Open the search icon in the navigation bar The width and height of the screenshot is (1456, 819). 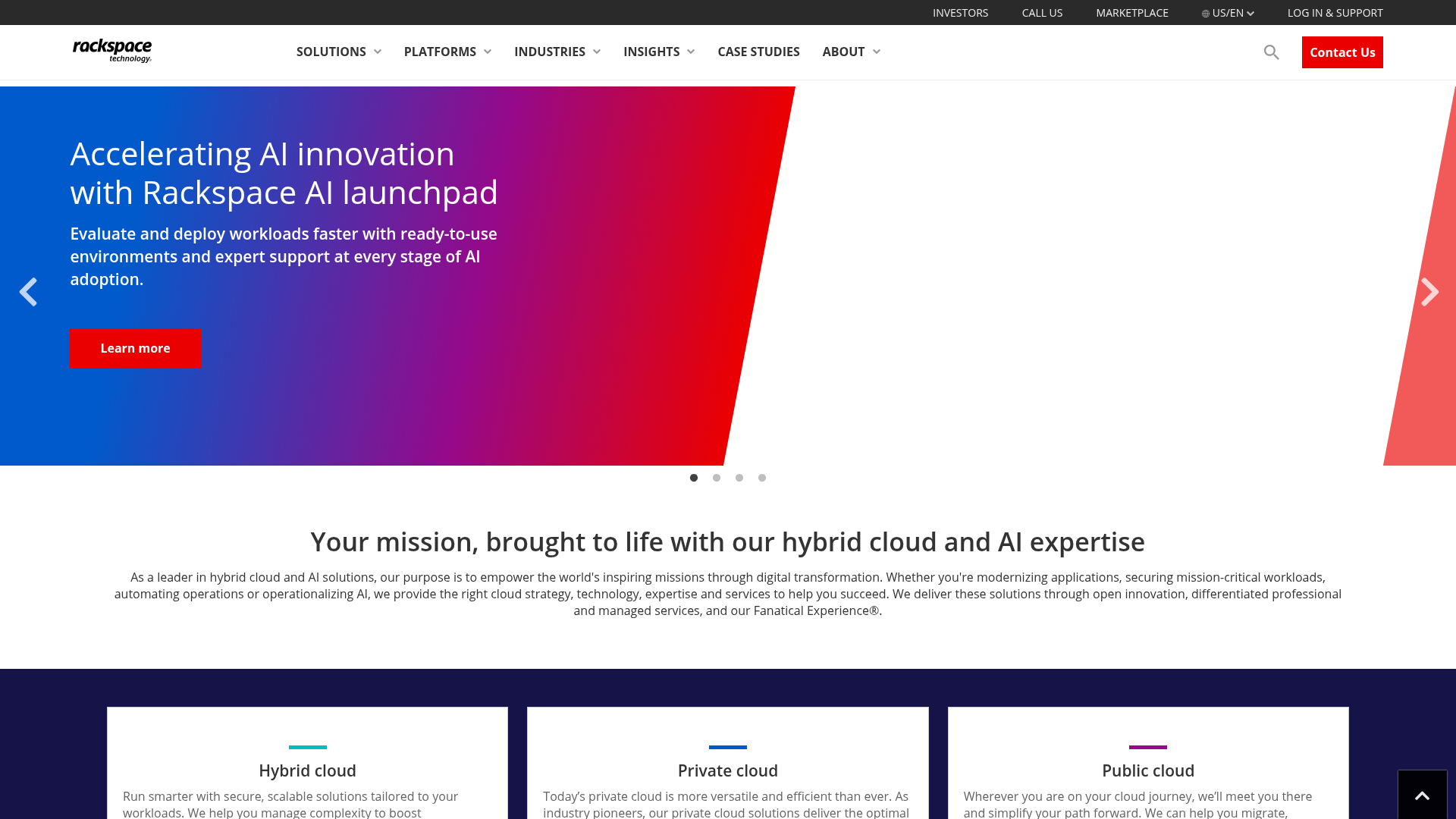click(1271, 52)
